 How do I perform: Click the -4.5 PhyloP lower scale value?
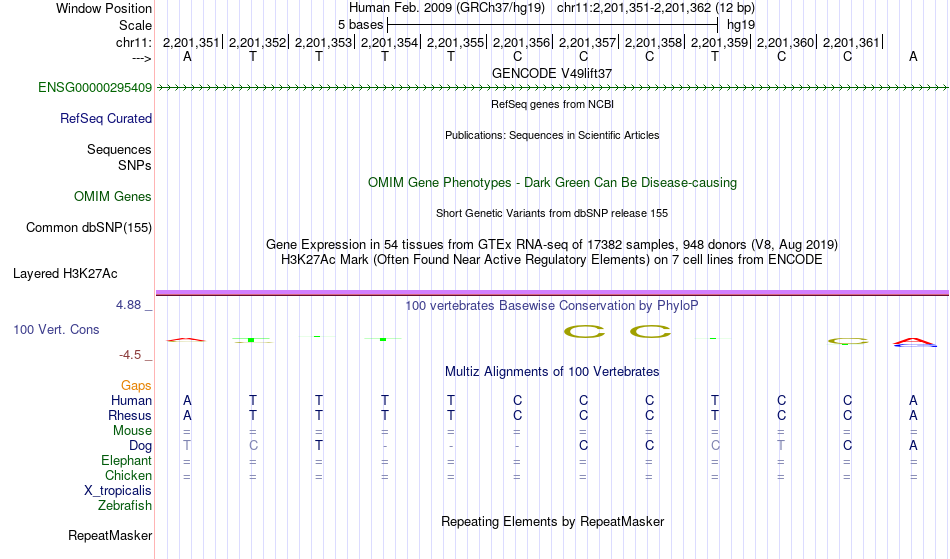click(130, 355)
